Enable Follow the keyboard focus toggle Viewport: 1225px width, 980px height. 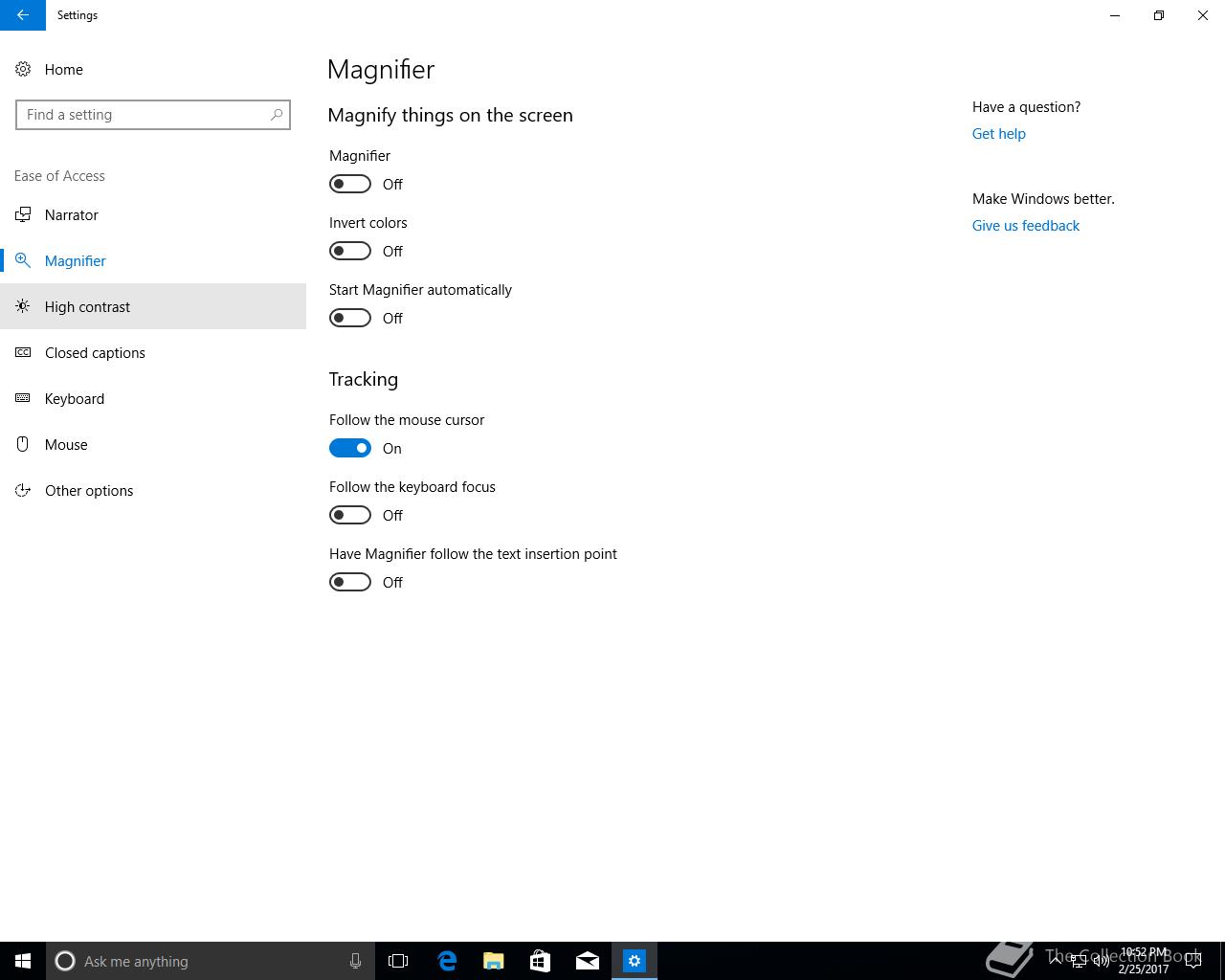(350, 515)
